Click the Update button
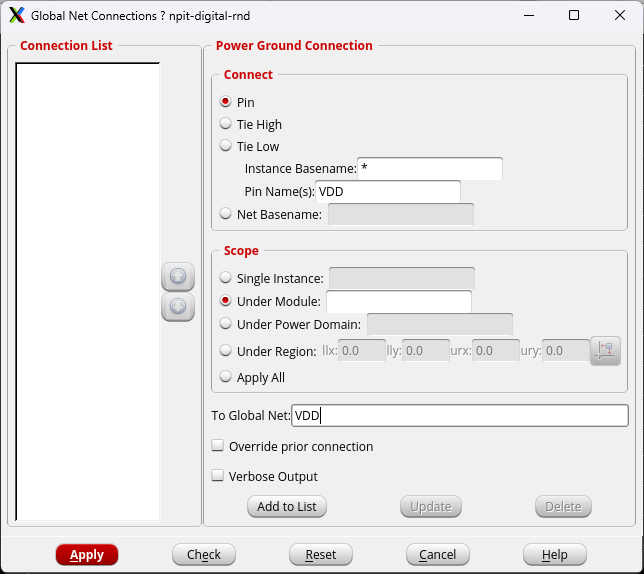 tap(431, 506)
